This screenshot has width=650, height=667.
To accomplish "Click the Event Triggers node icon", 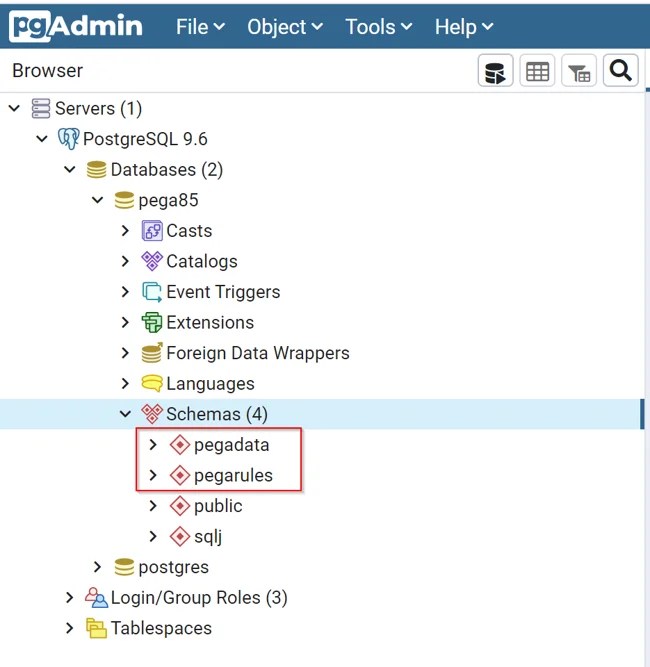I will pyautogui.click(x=152, y=292).
